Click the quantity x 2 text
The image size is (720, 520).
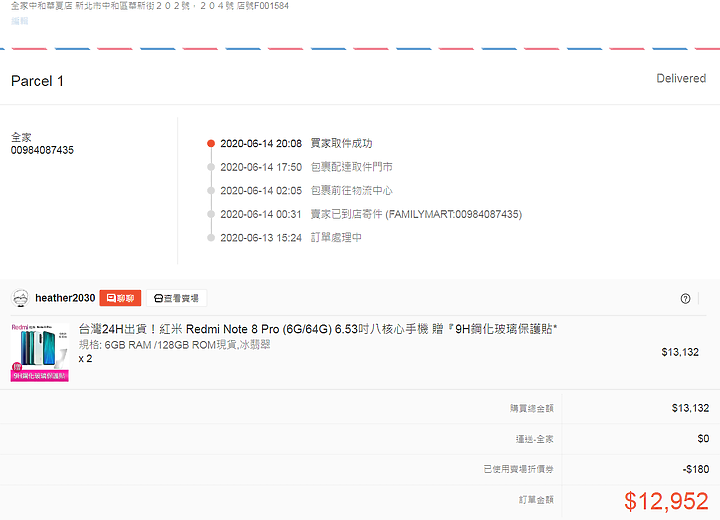[85, 359]
